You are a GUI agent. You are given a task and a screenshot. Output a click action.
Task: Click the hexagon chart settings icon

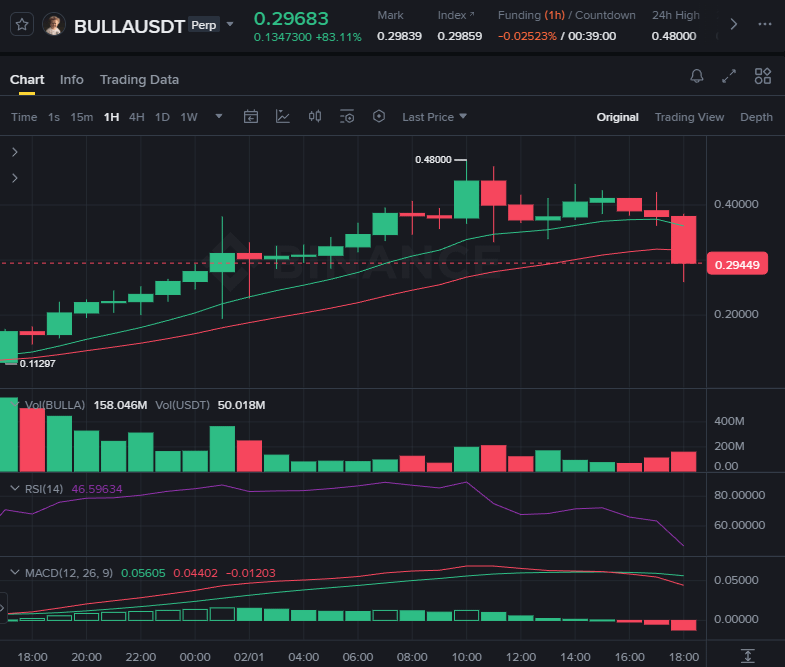[x=379, y=117]
